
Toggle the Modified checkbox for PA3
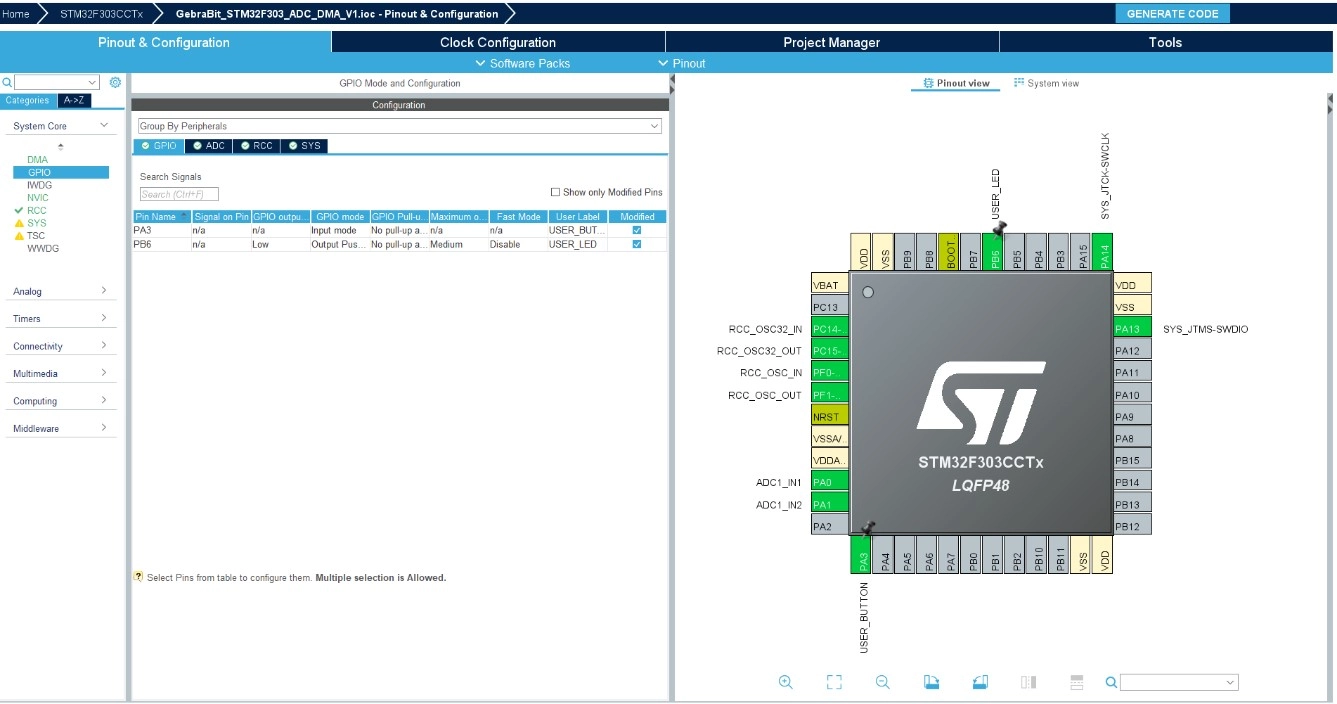click(x=637, y=230)
